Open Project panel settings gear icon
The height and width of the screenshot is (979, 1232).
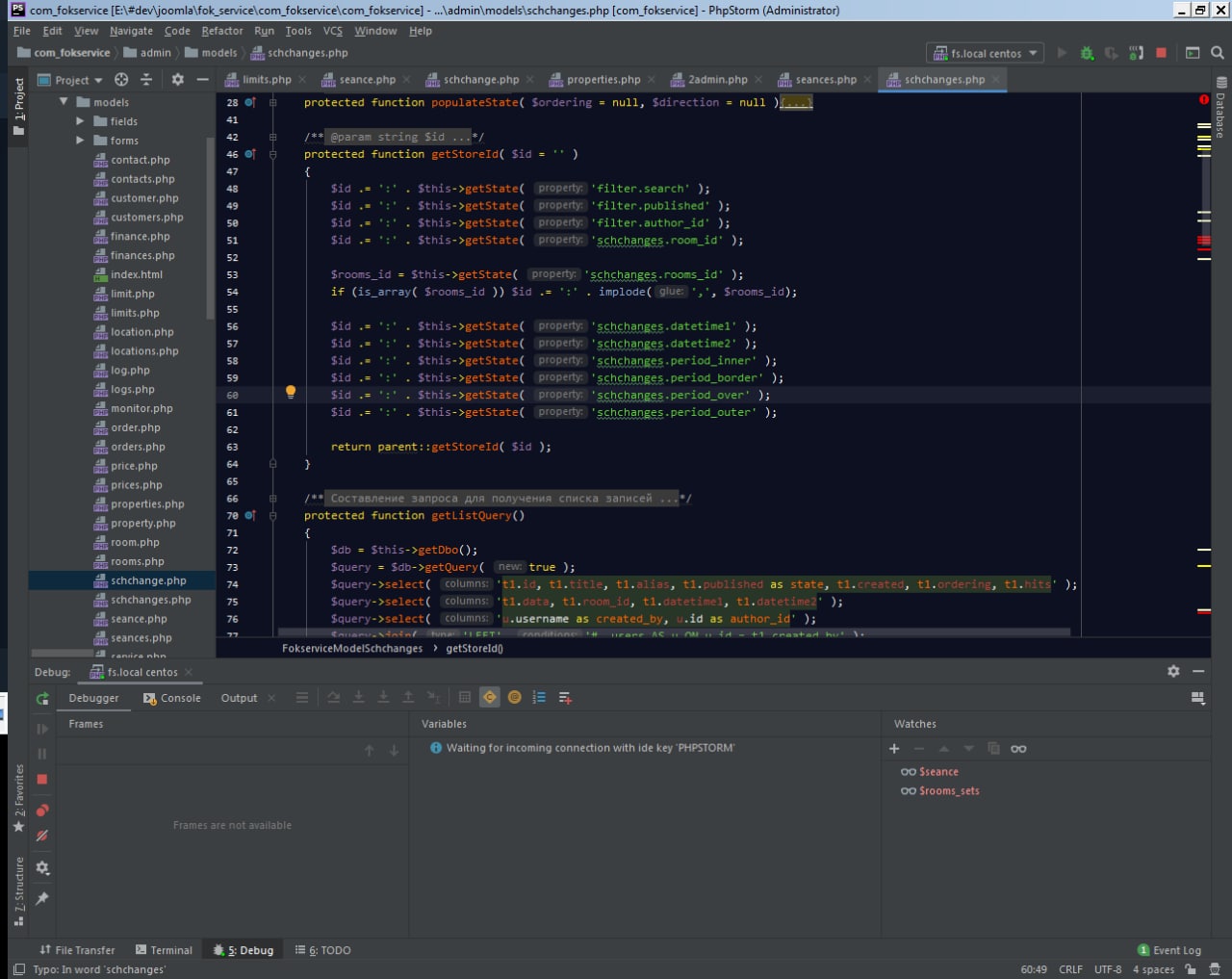177,80
